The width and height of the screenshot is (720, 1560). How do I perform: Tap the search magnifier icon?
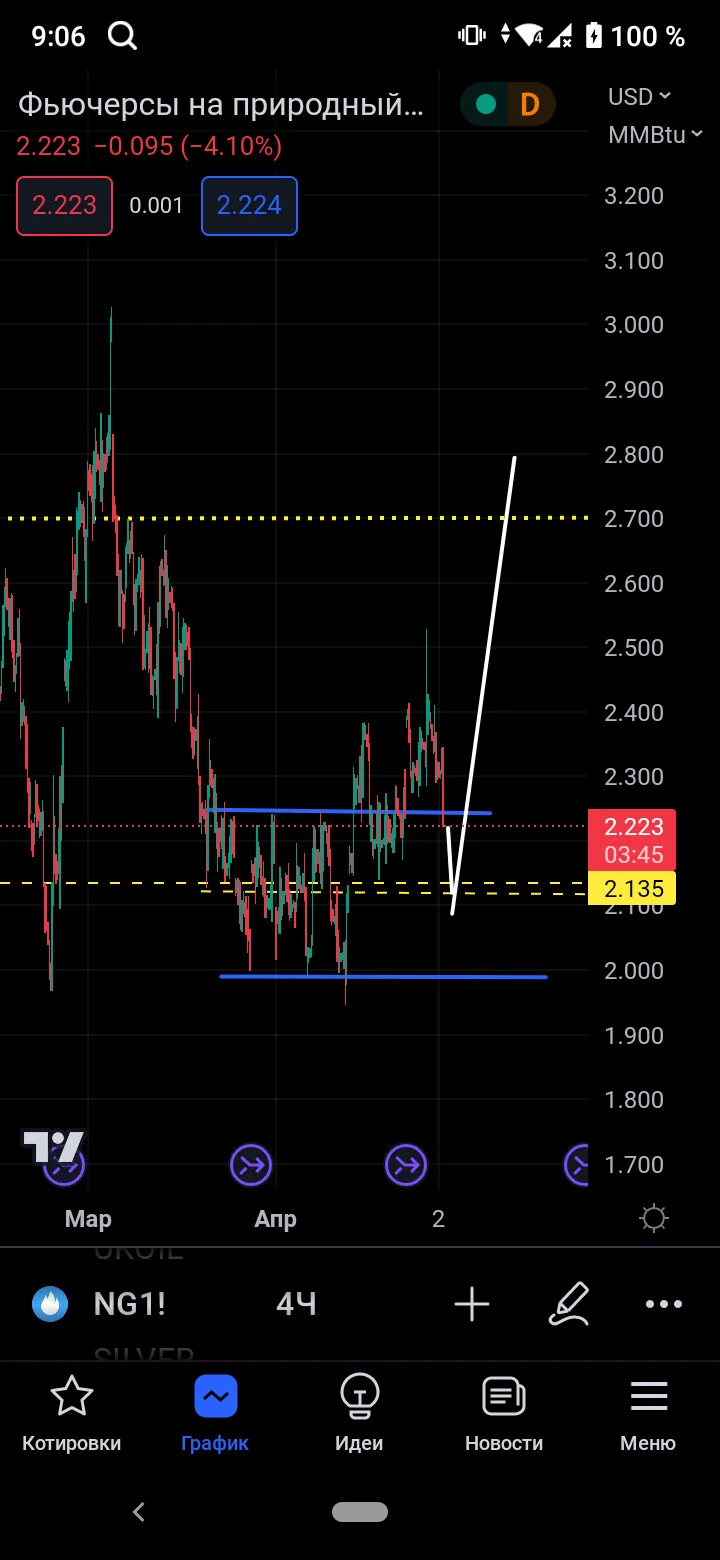click(x=122, y=37)
